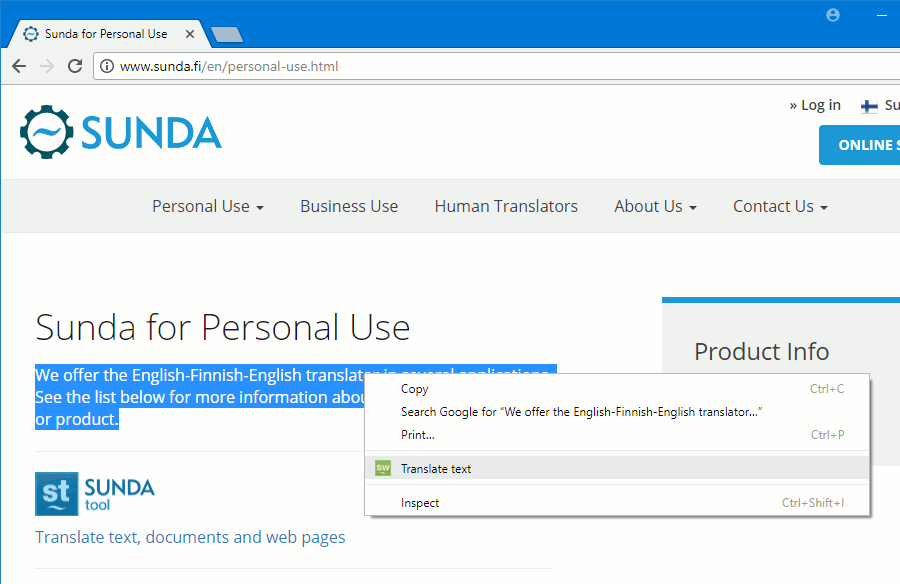Click the ONLINE button
Screen dimensions: 900x584
859,145
